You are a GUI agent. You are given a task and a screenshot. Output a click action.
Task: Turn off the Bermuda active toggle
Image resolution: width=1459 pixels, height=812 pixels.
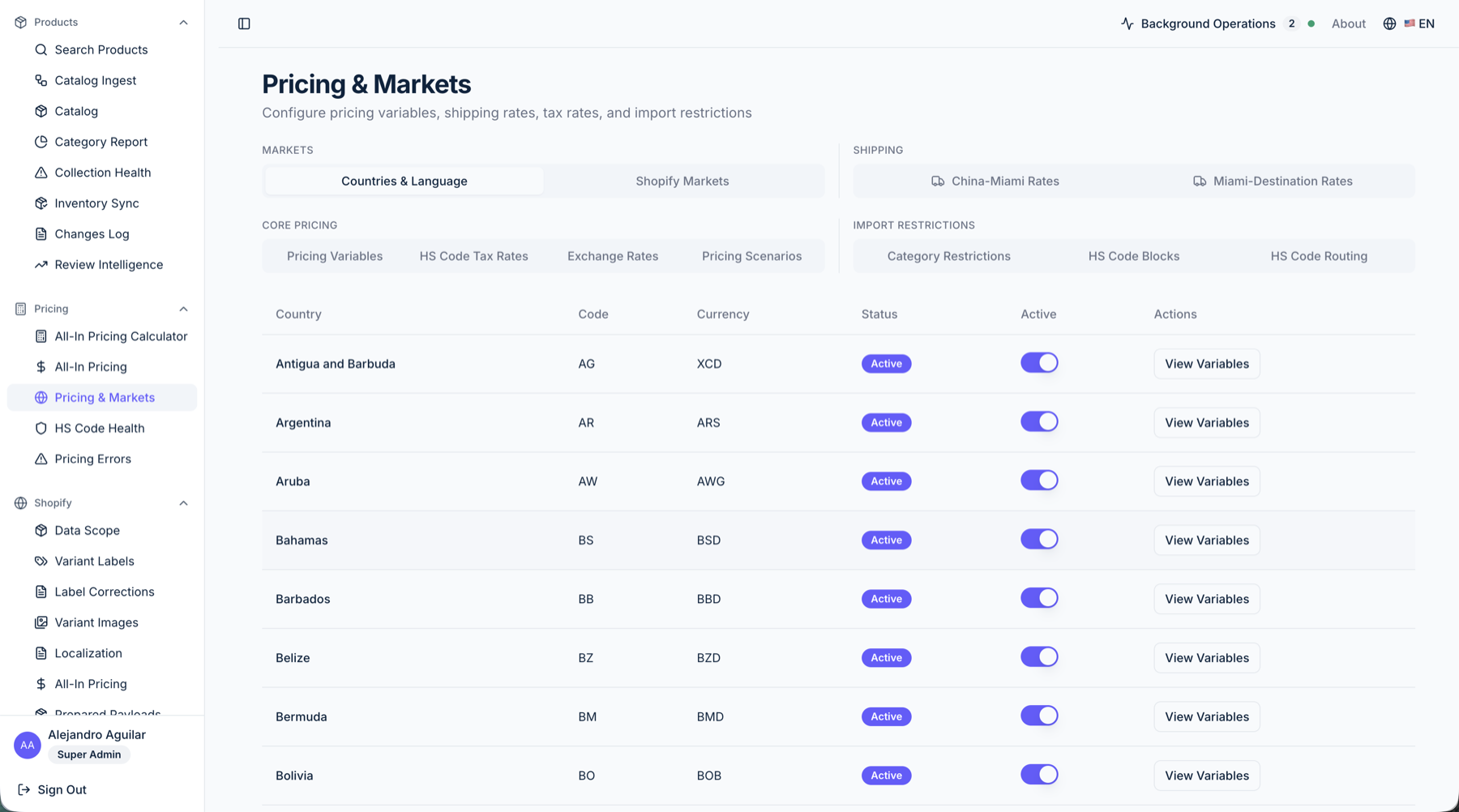[x=1039, y=716]
